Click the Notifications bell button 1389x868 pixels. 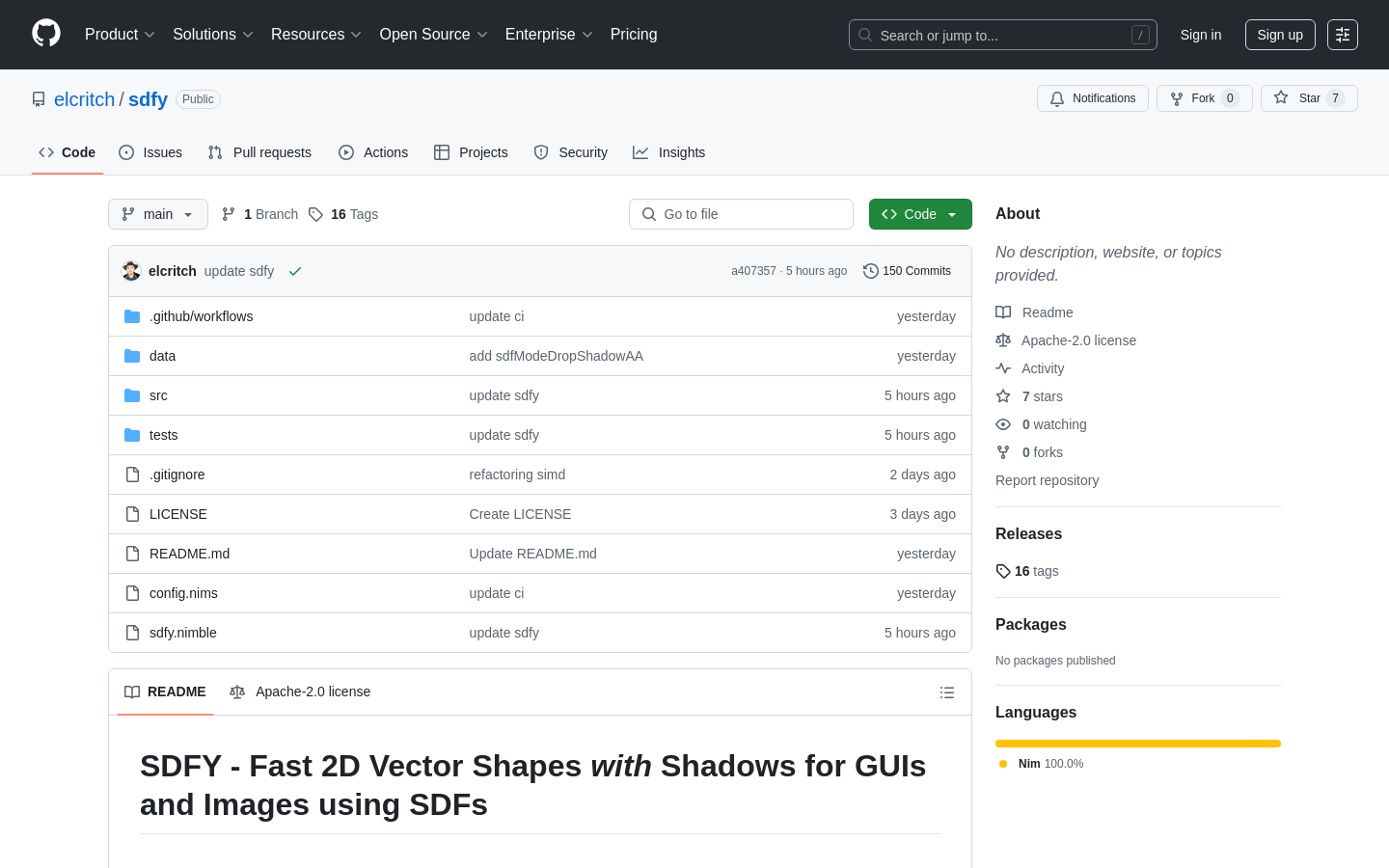[1093, 98]
